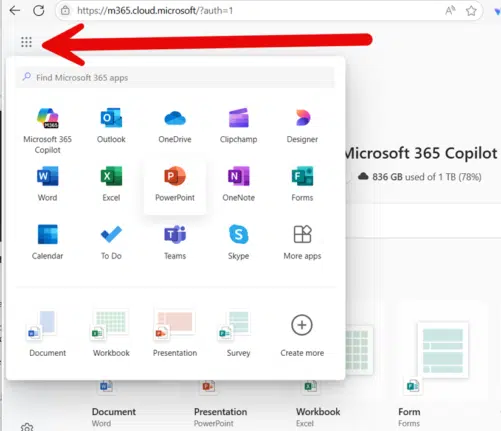Expand More apps list
Viewport: 501px width, 431px height.
click(x=302, y=242)
